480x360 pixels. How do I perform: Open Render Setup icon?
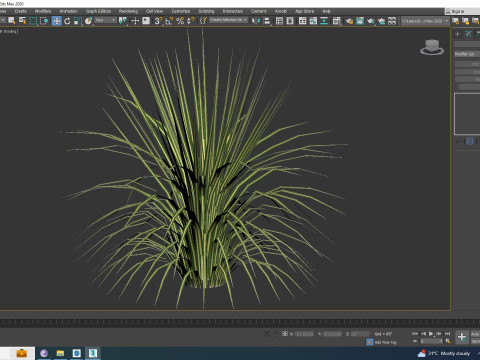349,21
